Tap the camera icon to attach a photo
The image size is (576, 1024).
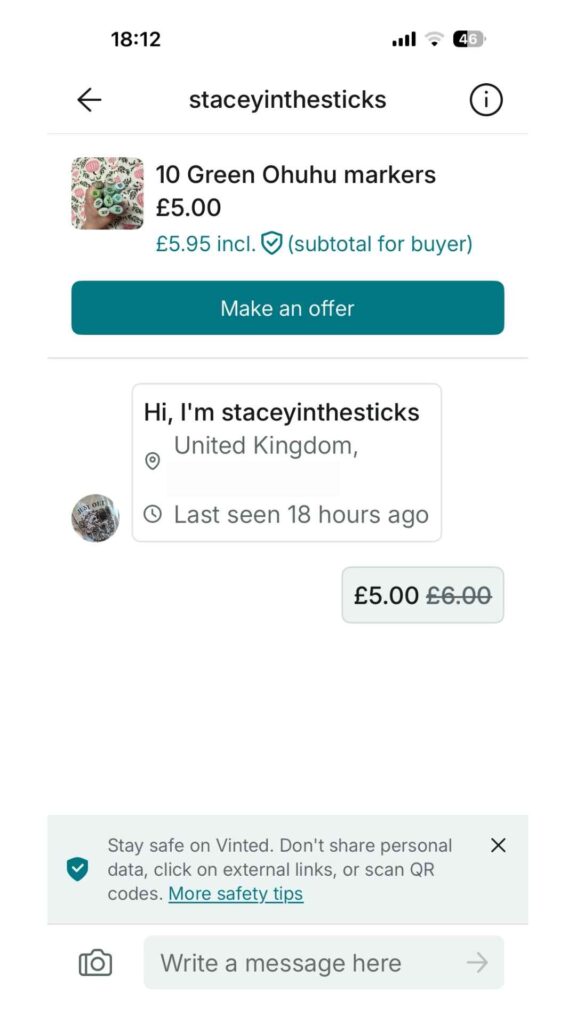click(x=94, y=962)
